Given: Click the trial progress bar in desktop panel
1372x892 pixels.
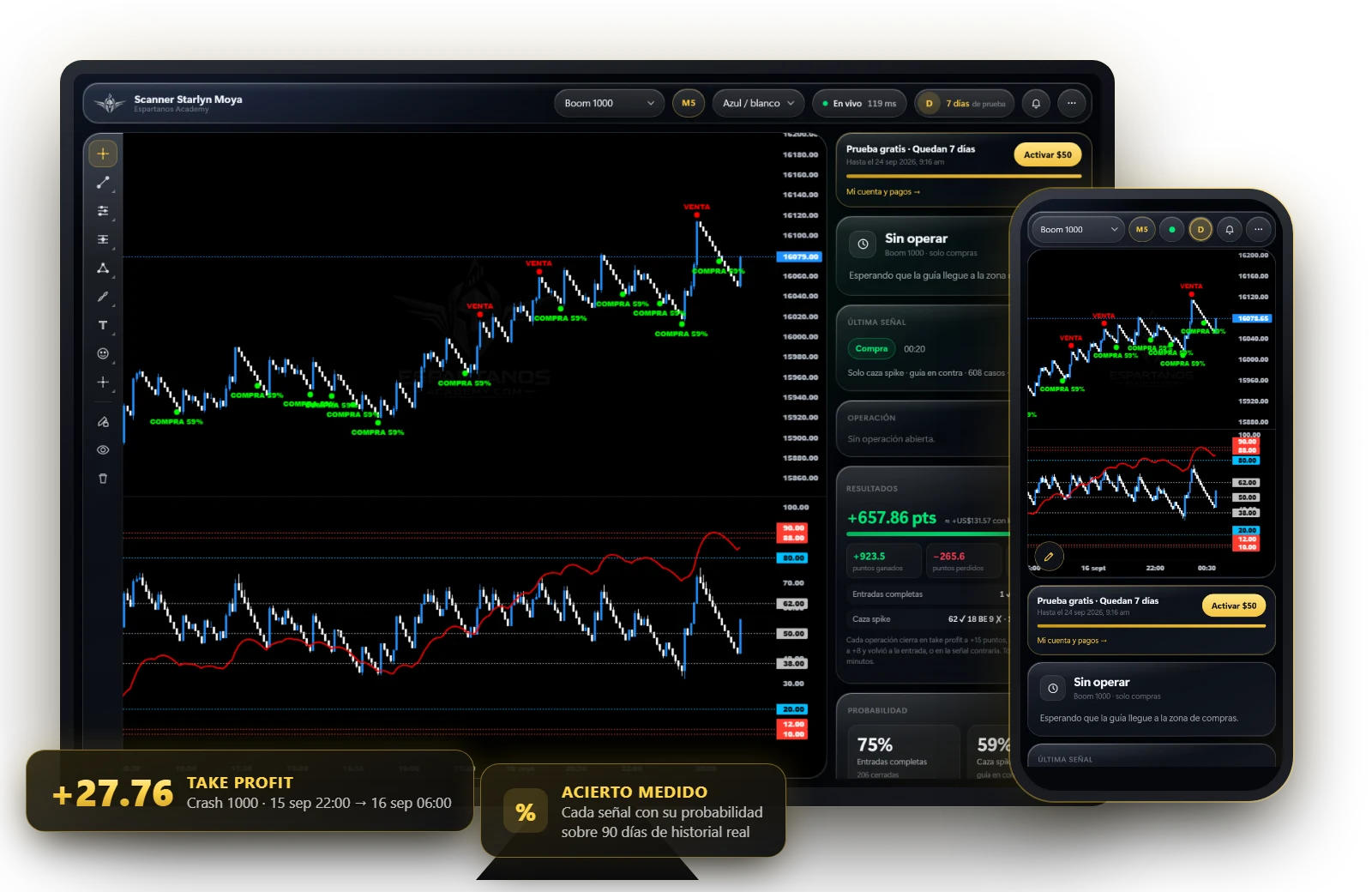Looking at the screenshot, I should point(964,177).
